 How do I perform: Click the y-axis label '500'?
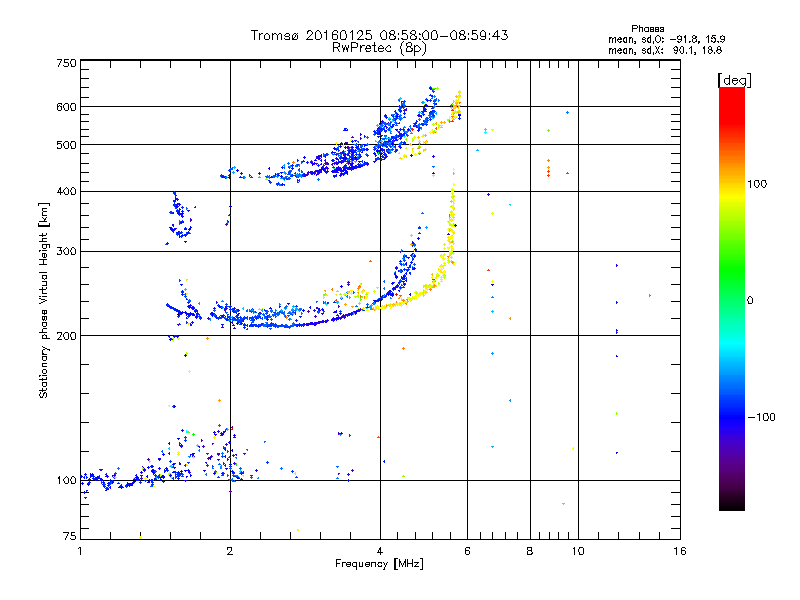[x=66, y=145]
